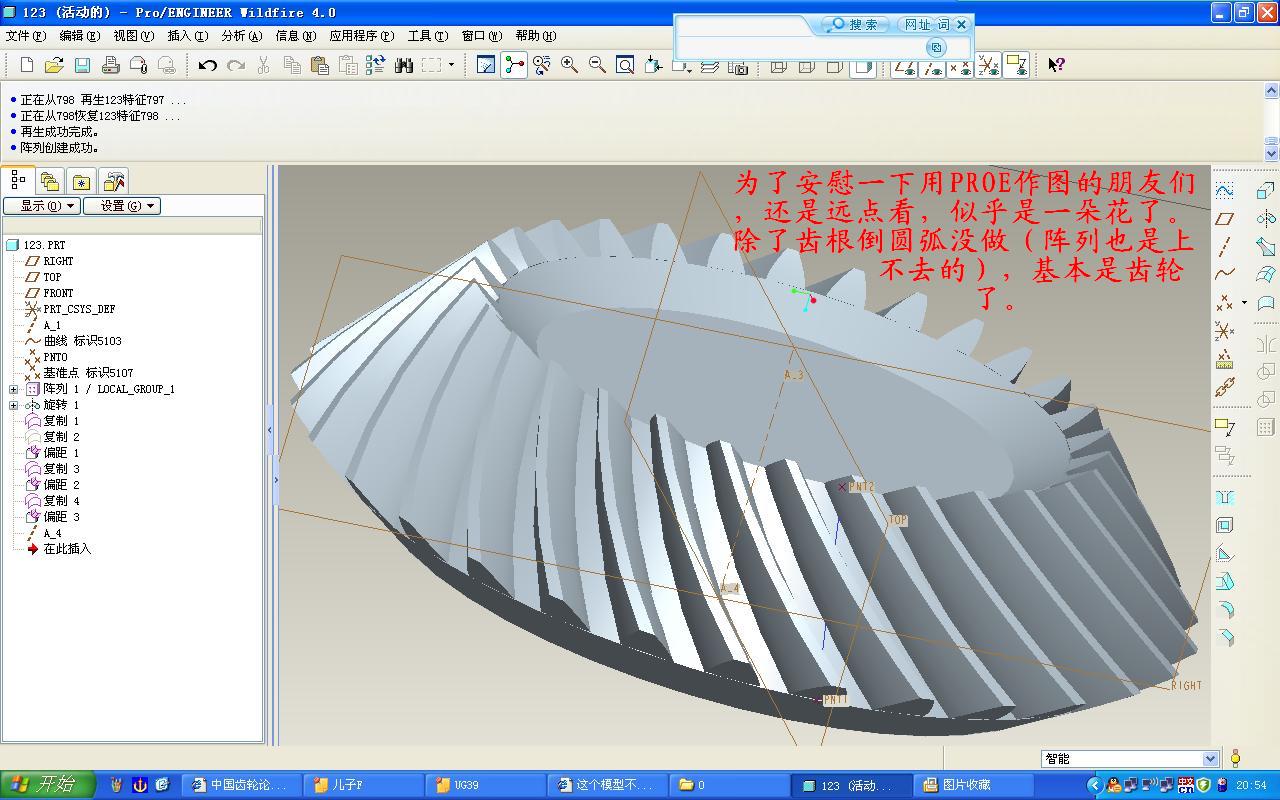Expand the 阵列 1 / LOCAL_GROUP_1 node
The width and height of the screenshot is (1280, 800).
click(13, 389)
